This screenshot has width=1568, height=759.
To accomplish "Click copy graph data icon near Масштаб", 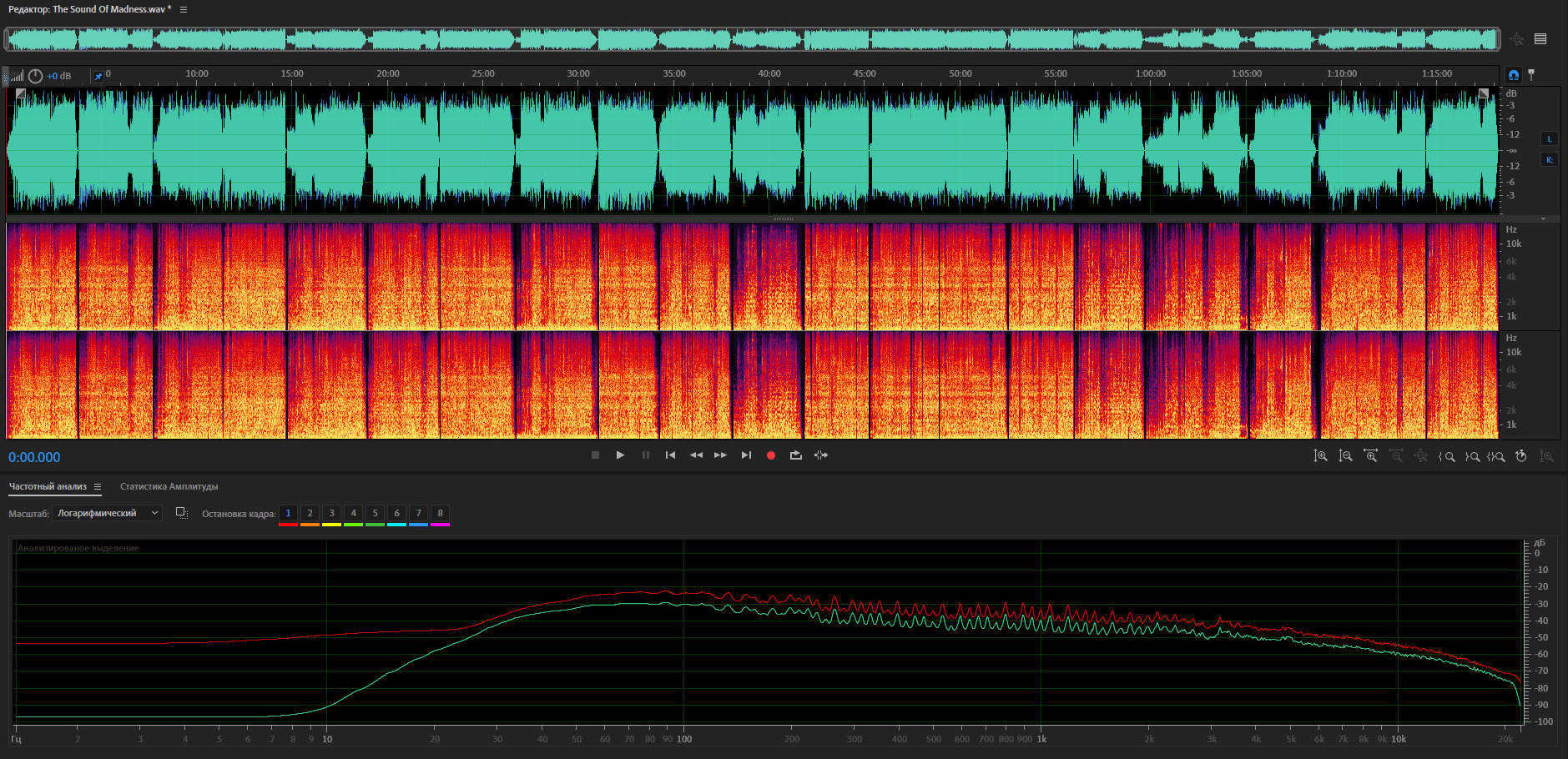I will (x=181, y=513).
